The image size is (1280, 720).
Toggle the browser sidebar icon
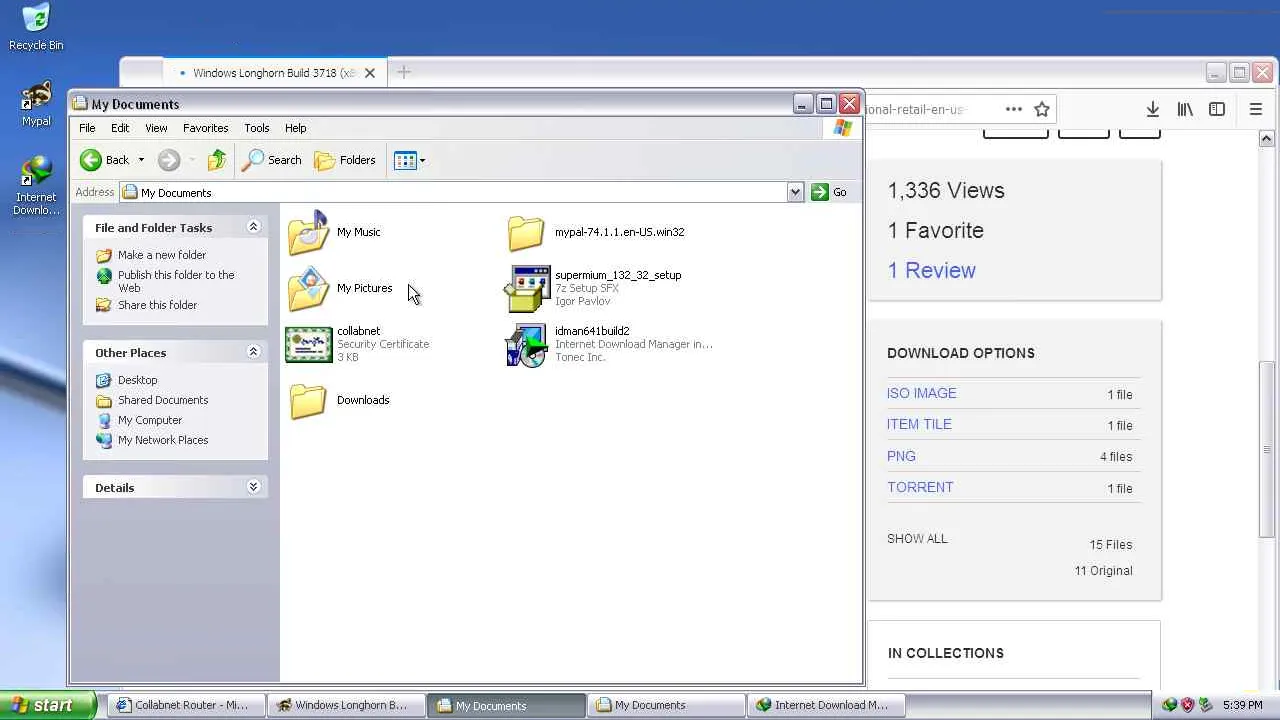click(1217, 109)
